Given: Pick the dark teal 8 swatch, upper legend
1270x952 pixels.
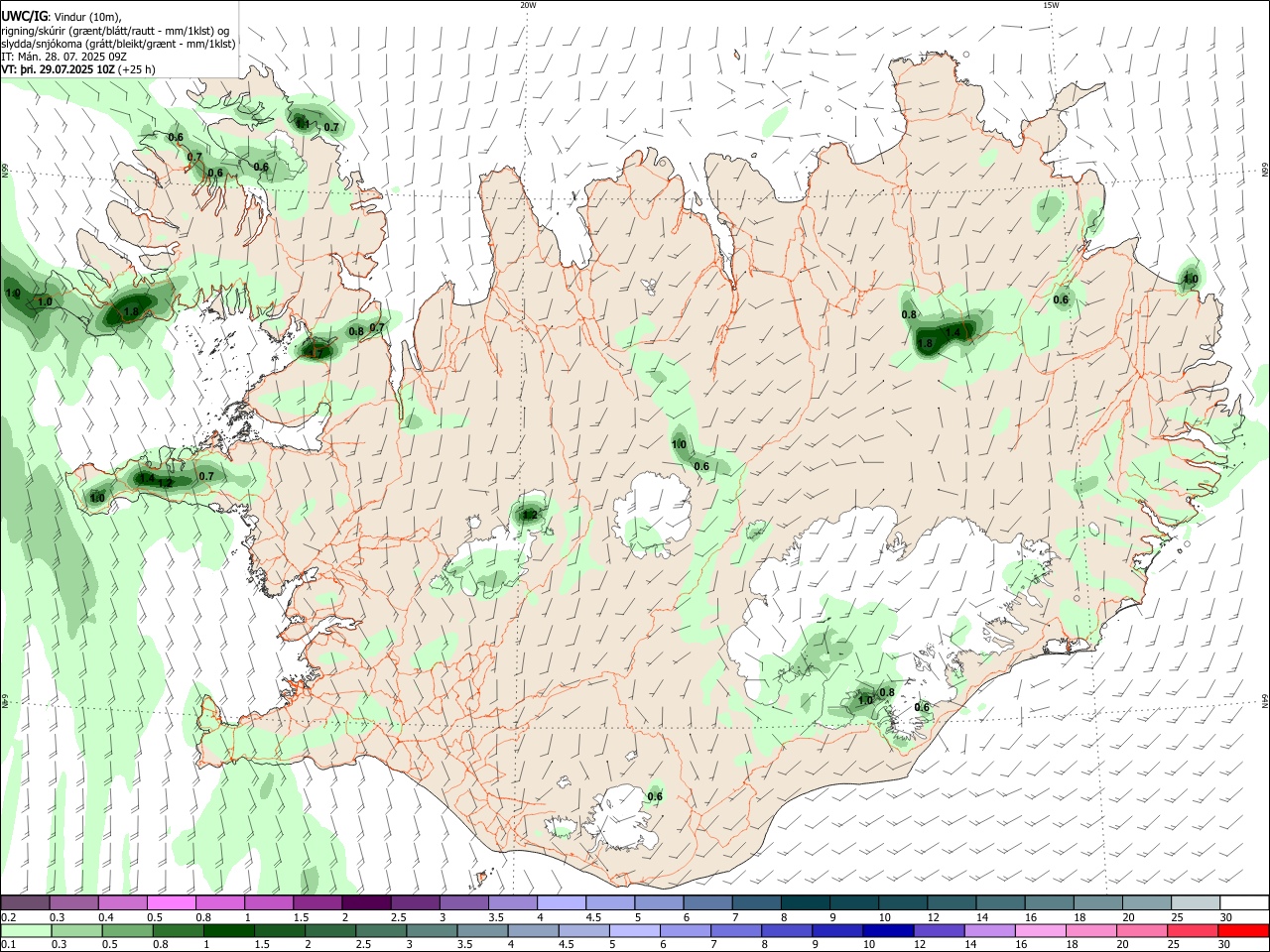Looking at the screenshot, I should pyautogui.click(x=805, y=902).
